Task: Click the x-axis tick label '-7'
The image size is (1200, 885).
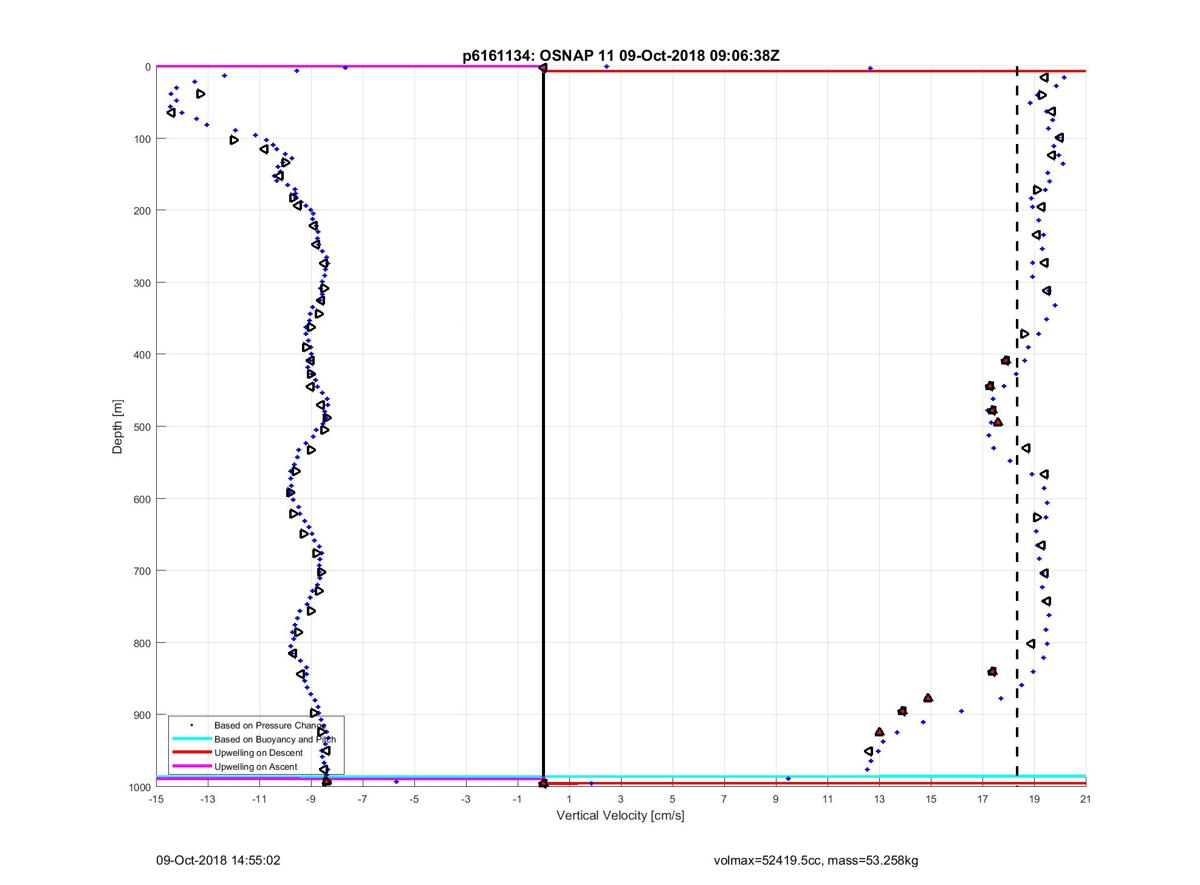Action: click(363, 799)
